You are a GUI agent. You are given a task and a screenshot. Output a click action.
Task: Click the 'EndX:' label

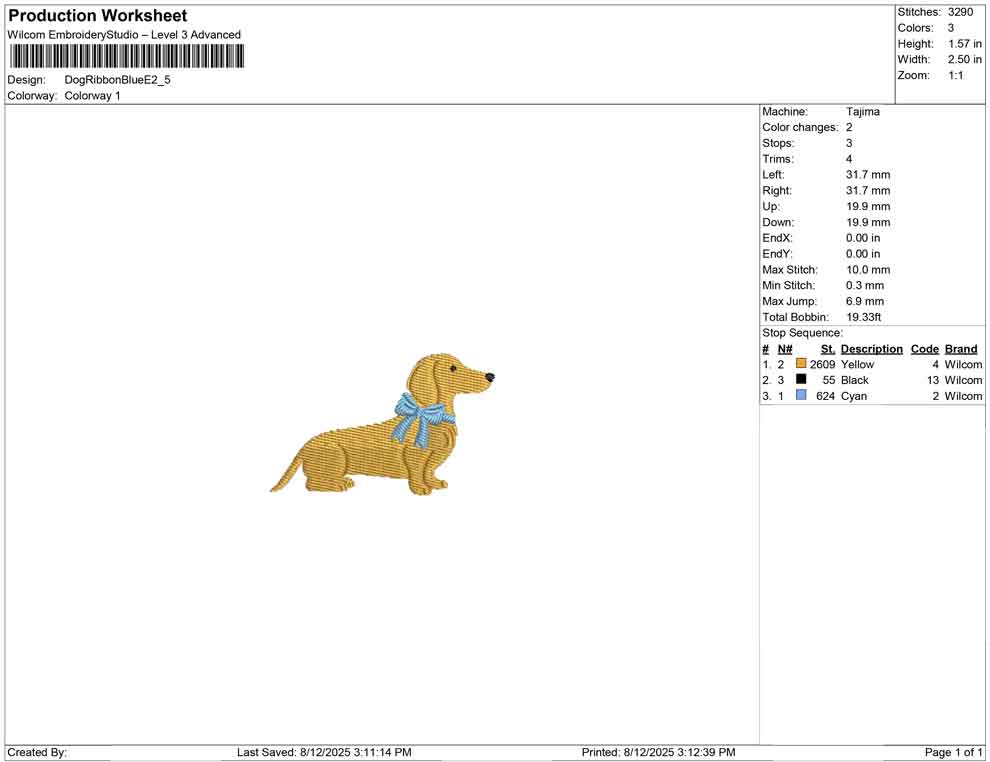point(777,238)
